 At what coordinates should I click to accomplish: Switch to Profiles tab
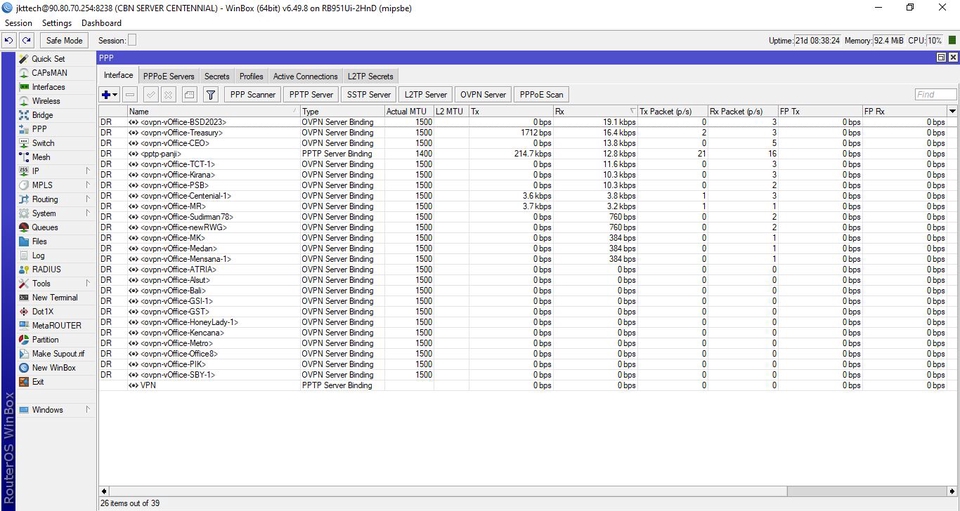tap(251, 76)
